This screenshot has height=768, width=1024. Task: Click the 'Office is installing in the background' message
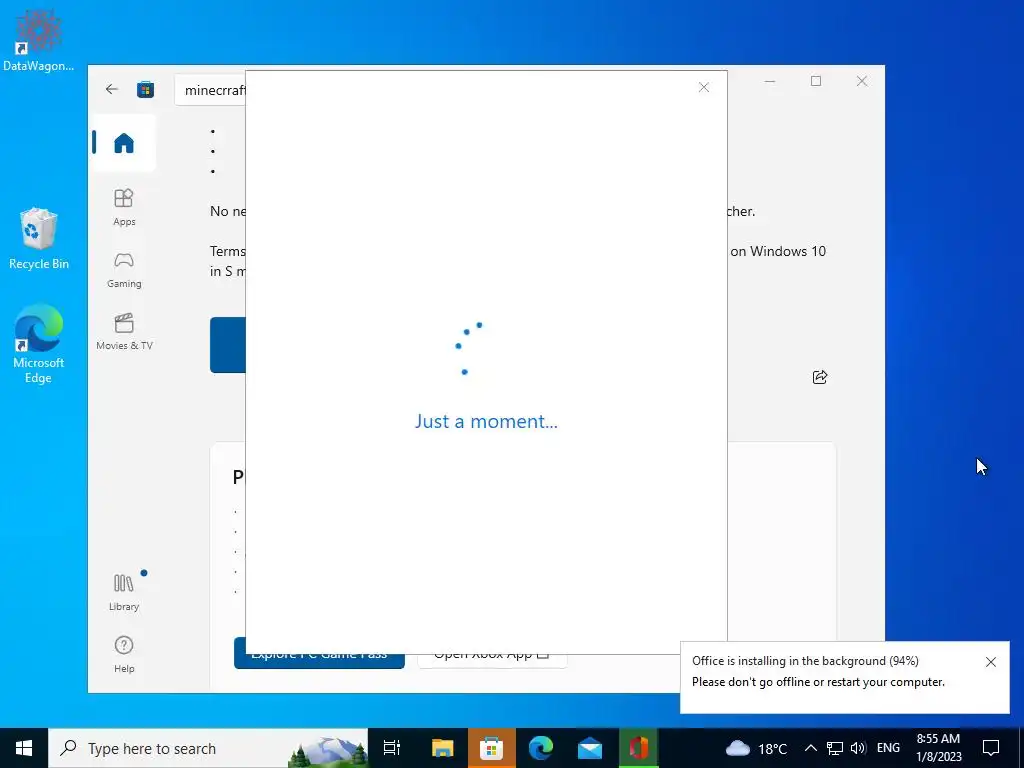(805, 661)
